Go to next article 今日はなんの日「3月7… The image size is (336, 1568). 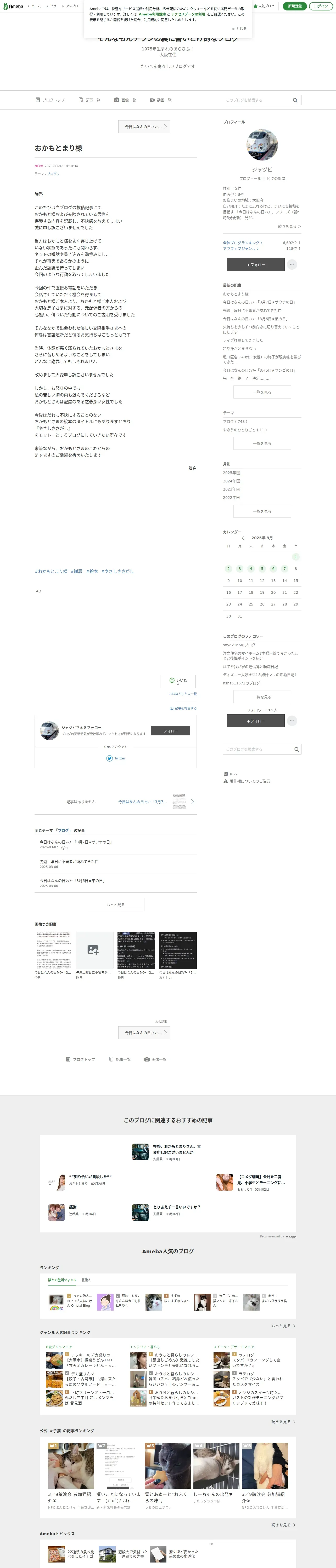tap(156, 802)
